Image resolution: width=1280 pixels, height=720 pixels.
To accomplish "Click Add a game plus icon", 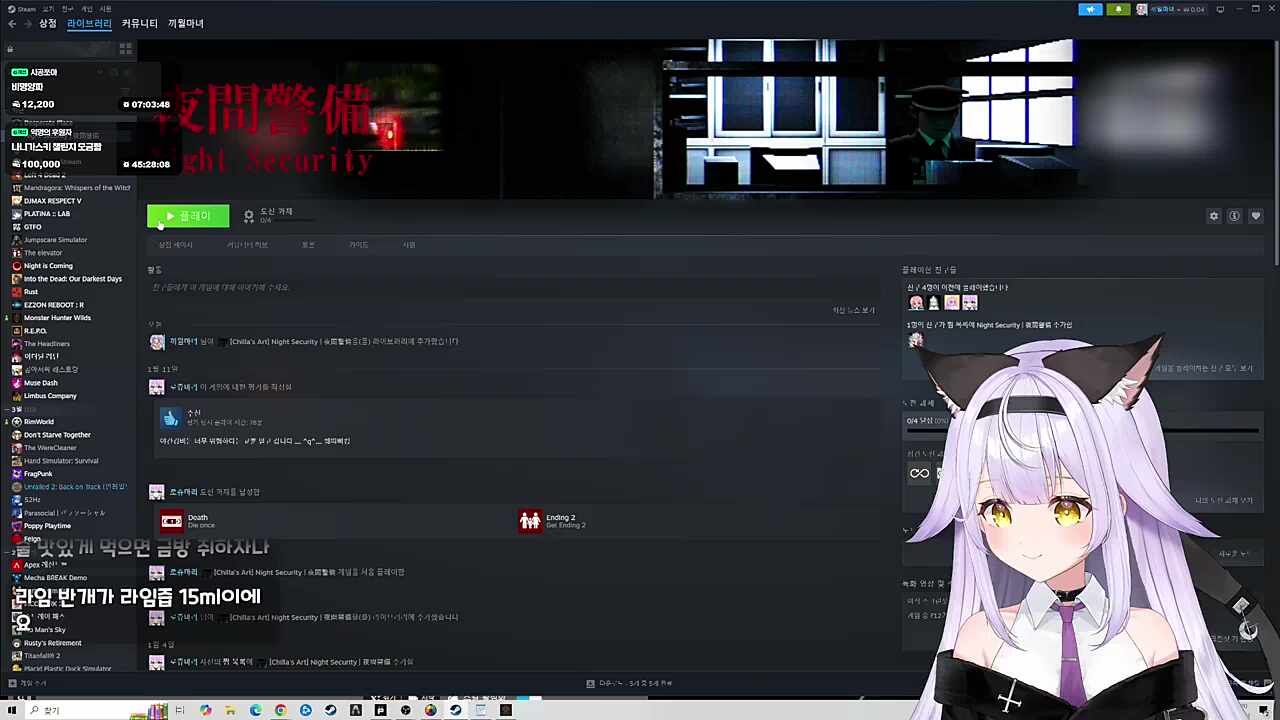I will (11, 683).
